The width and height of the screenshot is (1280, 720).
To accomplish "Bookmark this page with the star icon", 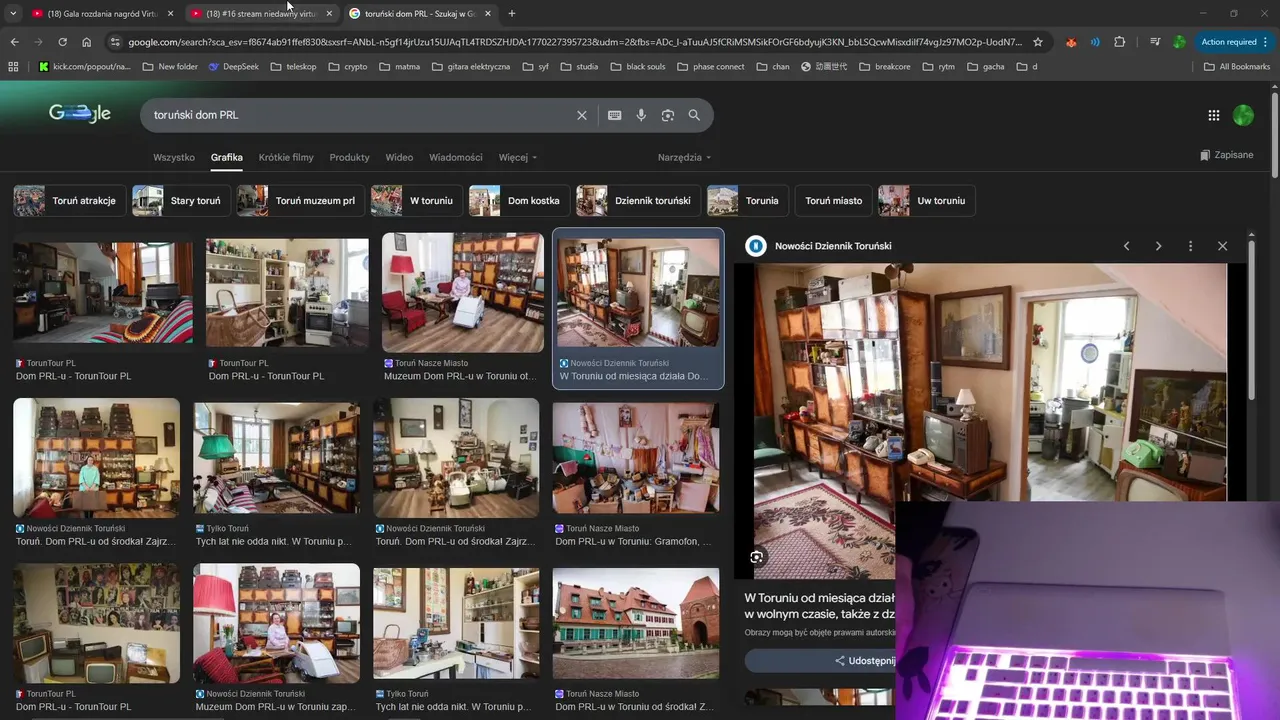I will [x=1038, y=42].
